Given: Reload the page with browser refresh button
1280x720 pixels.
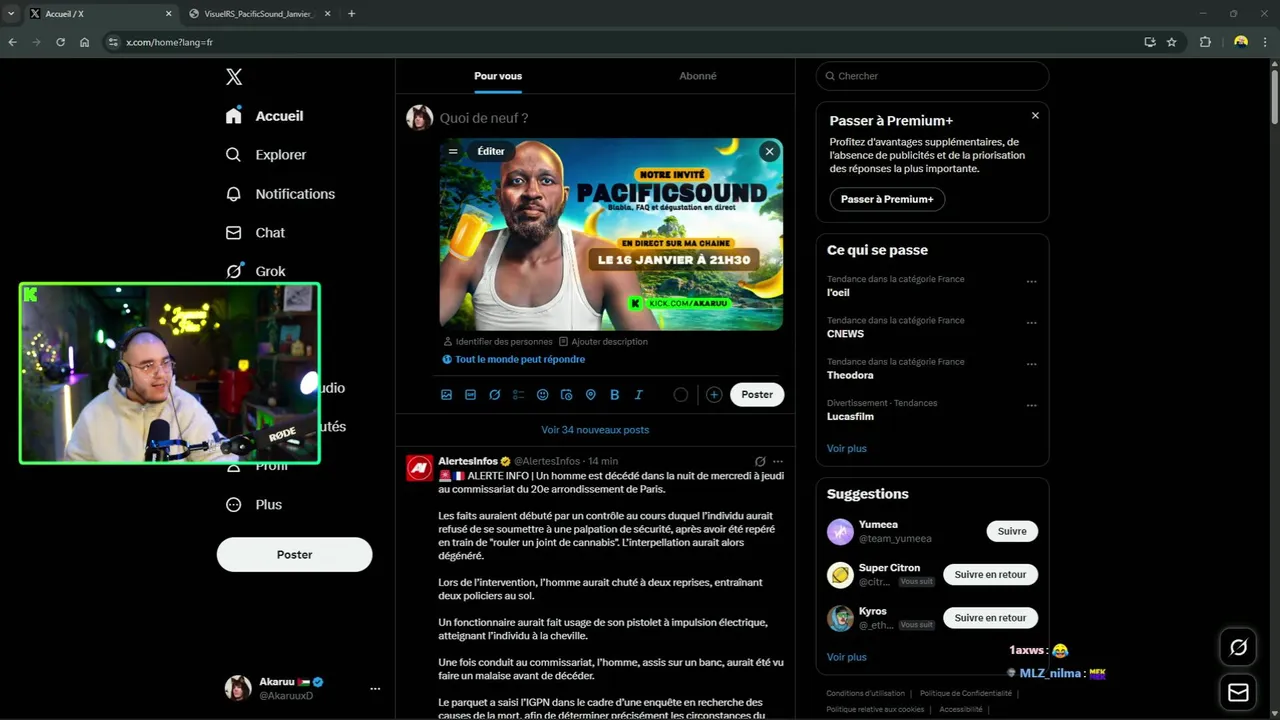Looking at the screenshot, I should pos(60,42).
